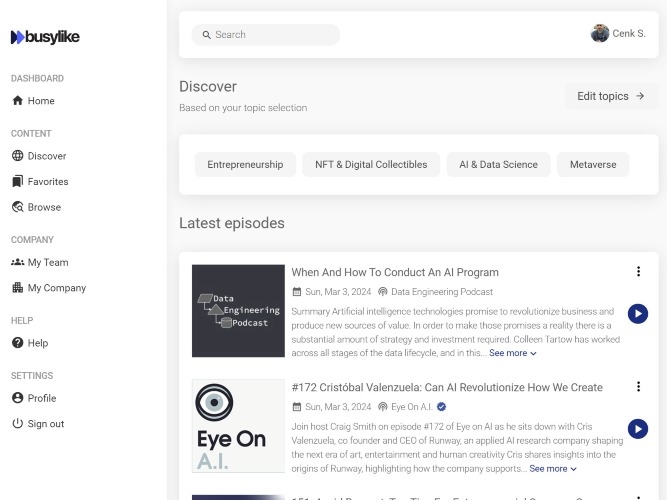
Task: Click verified badge beside Eye On A.I.
Action: (442, 407)
